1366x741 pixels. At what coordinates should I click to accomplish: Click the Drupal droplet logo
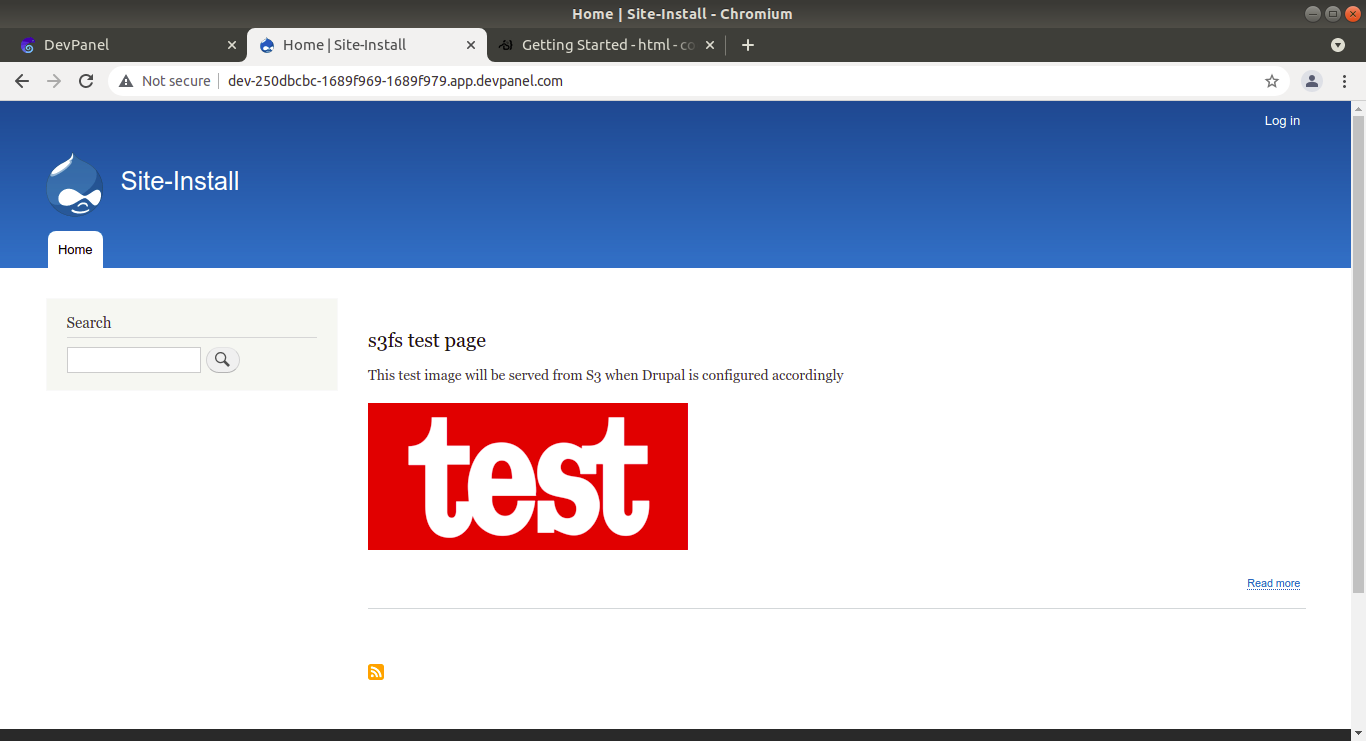(74, 184)
